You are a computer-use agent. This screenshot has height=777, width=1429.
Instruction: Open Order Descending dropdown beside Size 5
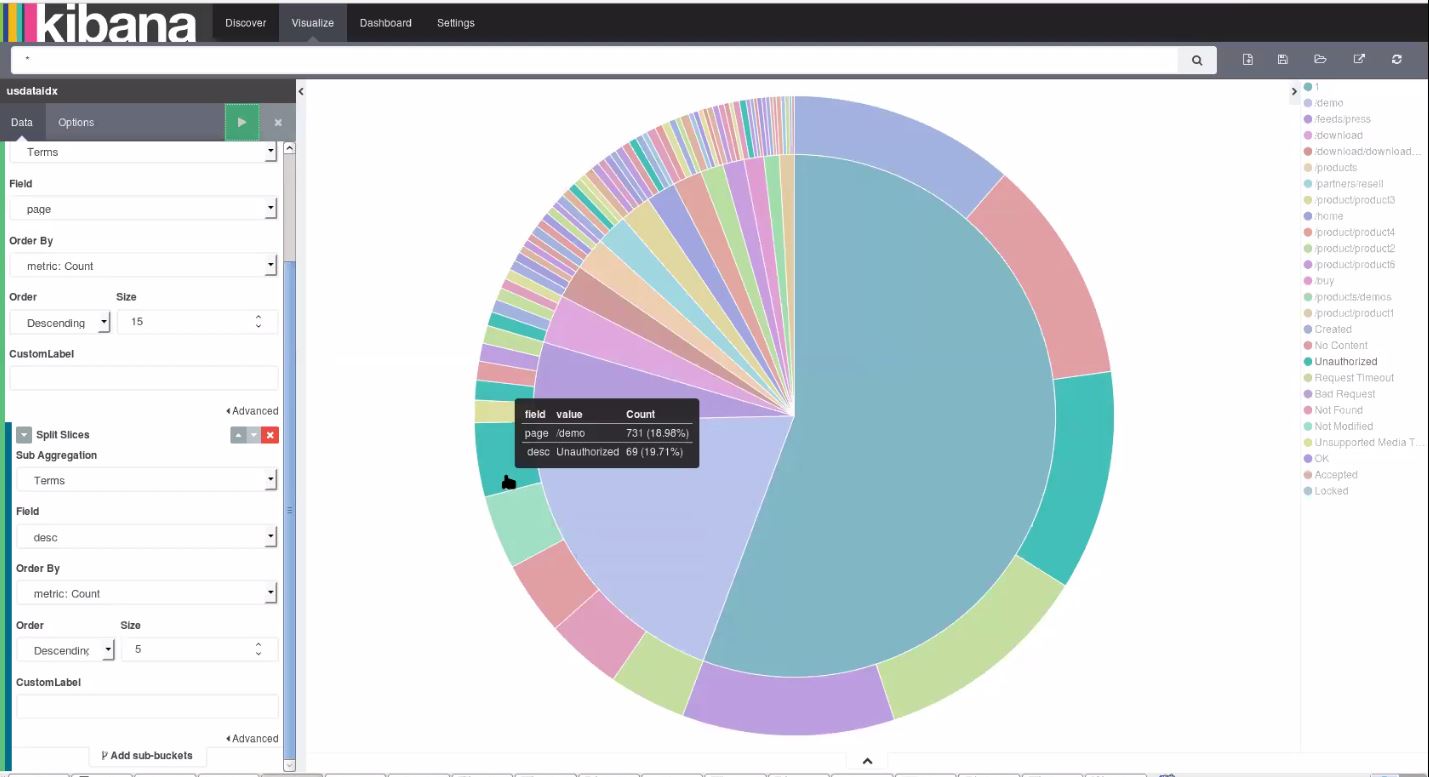66,650
